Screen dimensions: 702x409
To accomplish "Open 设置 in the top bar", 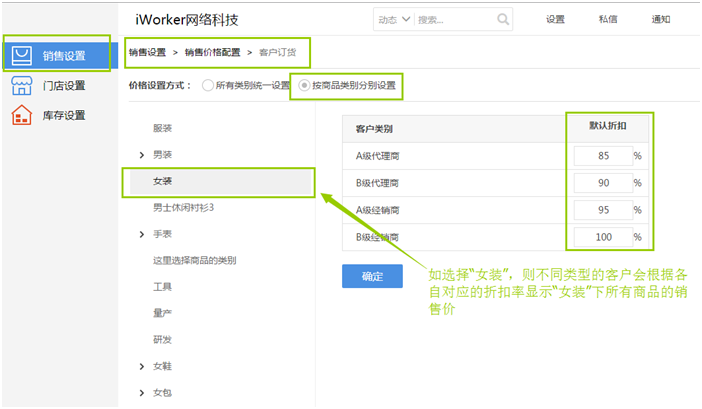I will click(x=555, y=19).
